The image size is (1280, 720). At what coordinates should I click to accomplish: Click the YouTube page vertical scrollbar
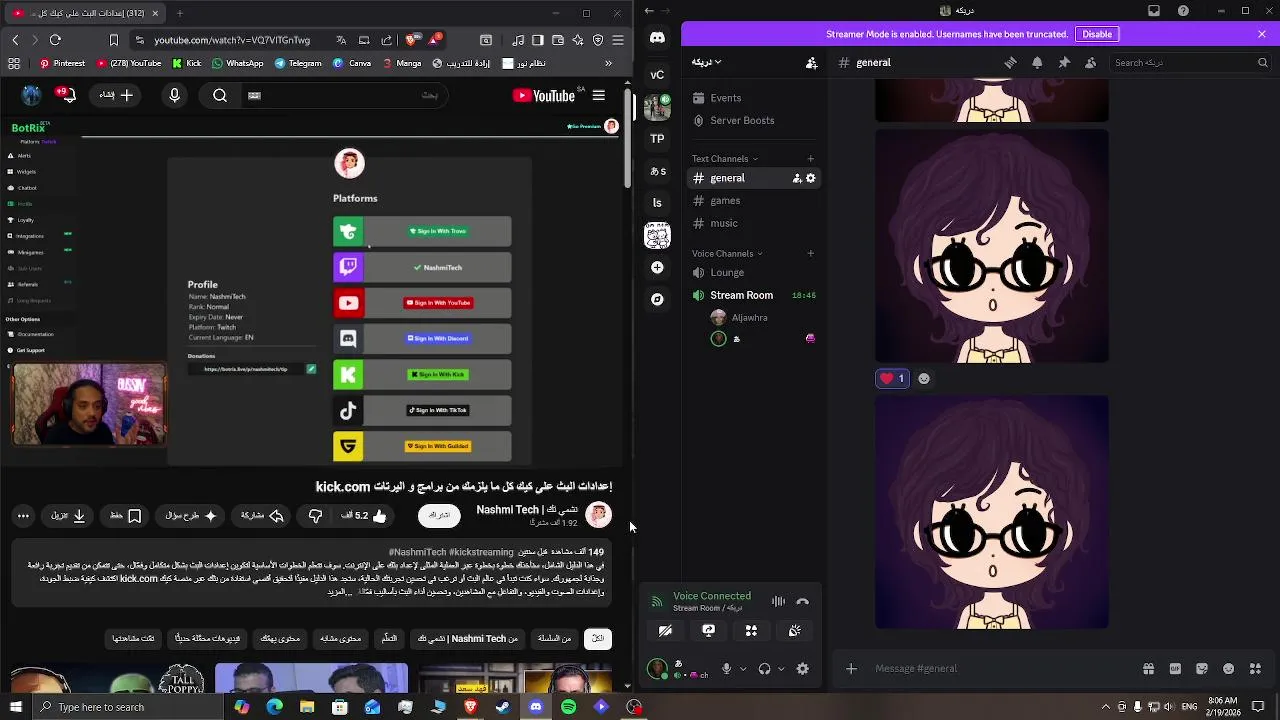(x=628, y=140)
